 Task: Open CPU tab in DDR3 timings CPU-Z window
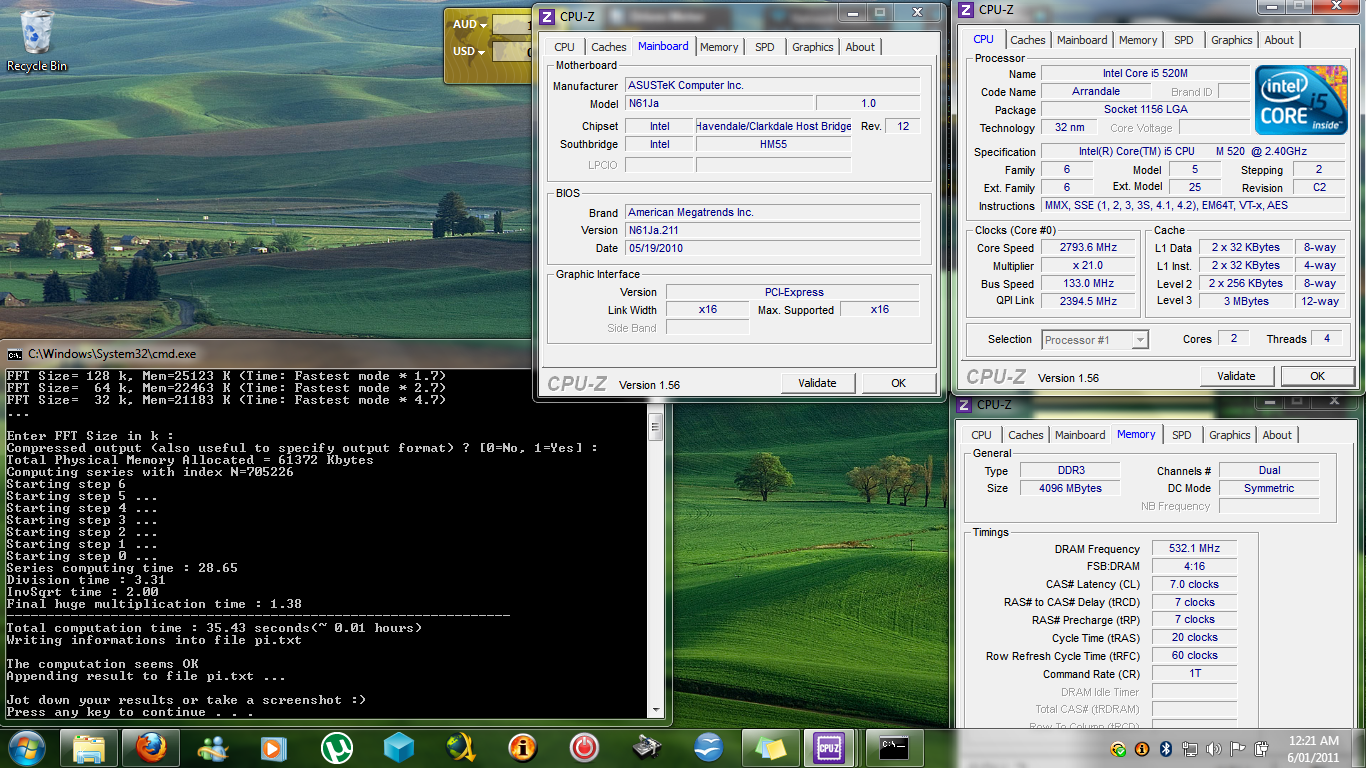pos(982,435)
